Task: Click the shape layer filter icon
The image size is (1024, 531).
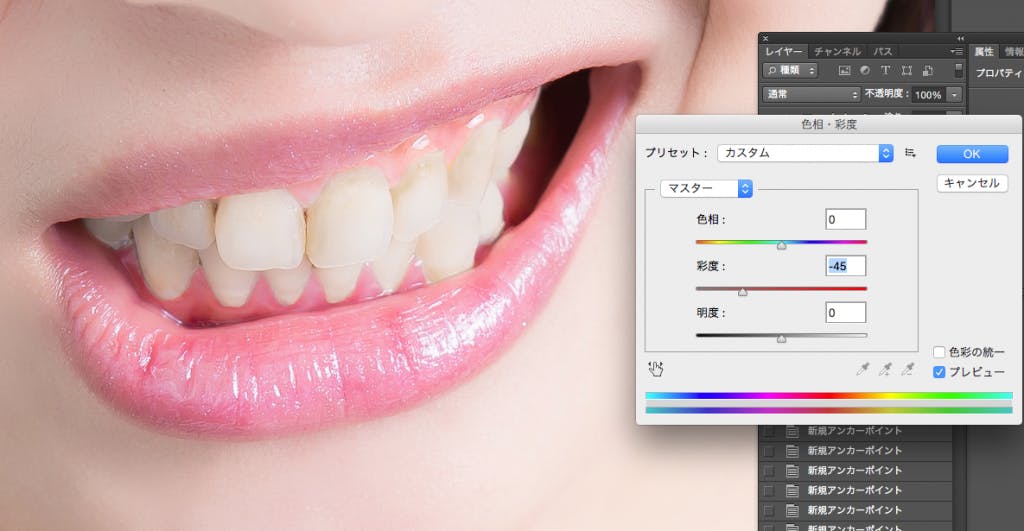Action: click(906, 71)
